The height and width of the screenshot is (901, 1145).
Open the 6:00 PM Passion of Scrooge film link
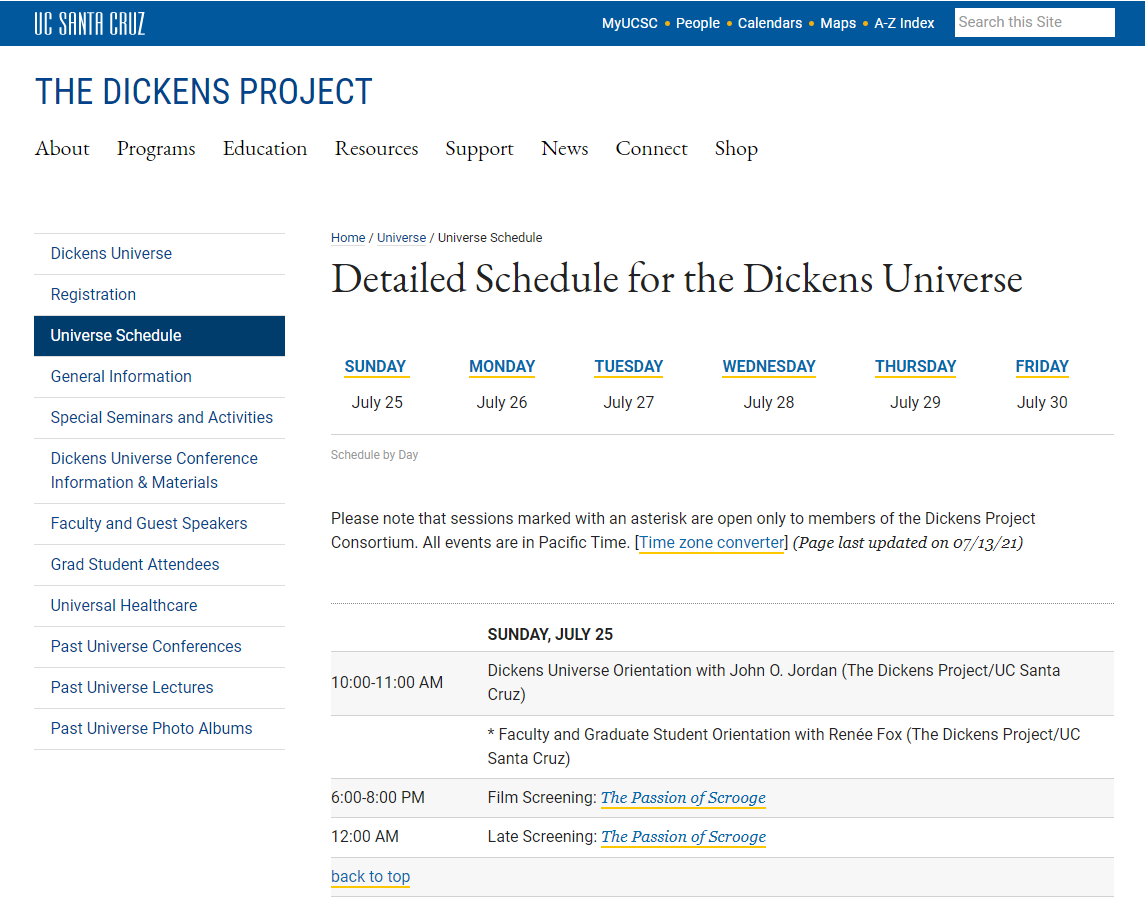pos(683,798)
